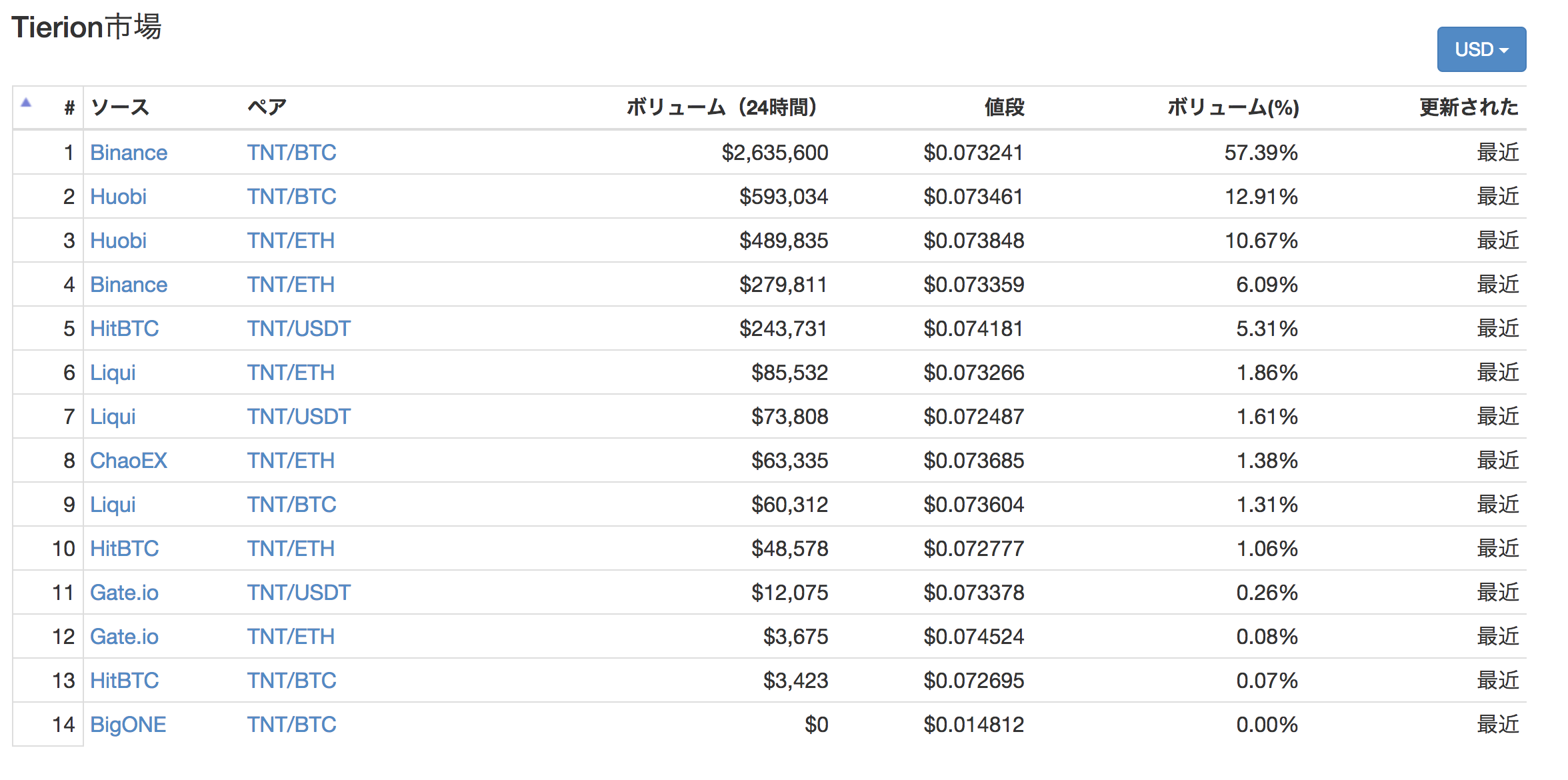The width and height of the screenshot is (1568, 780).
Task: Select the $2,635,600 volume cell
Action: 775,153
